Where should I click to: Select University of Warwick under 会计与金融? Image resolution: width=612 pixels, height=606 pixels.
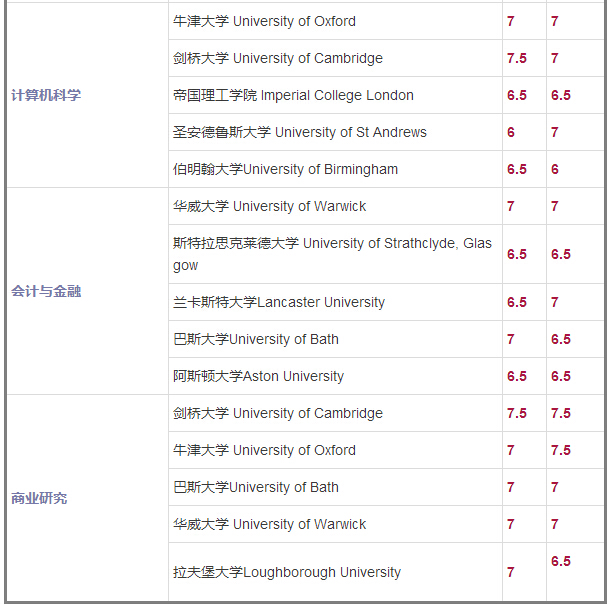pos(269,206)
